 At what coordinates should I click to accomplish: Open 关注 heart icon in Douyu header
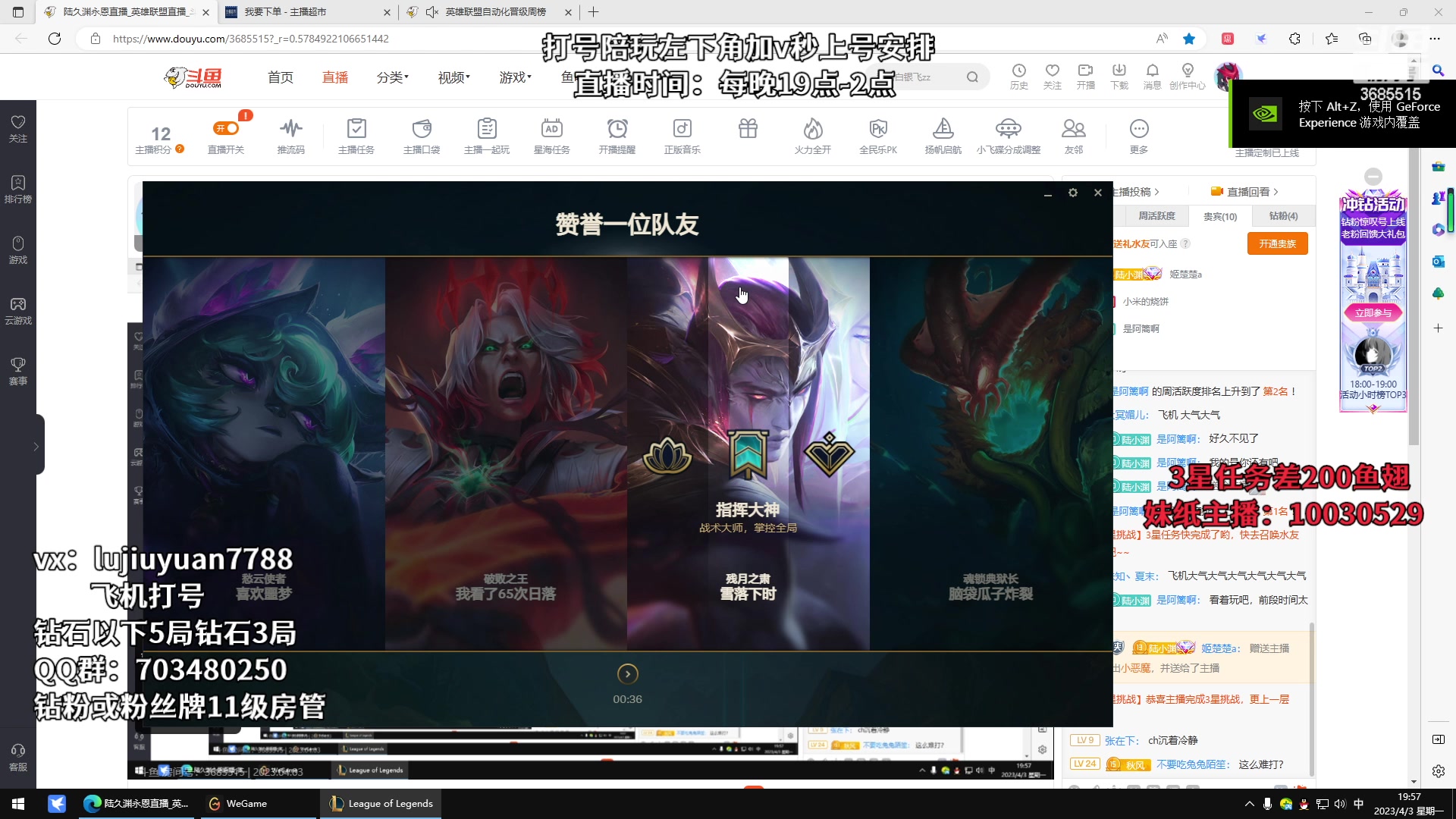[1053, 71]
